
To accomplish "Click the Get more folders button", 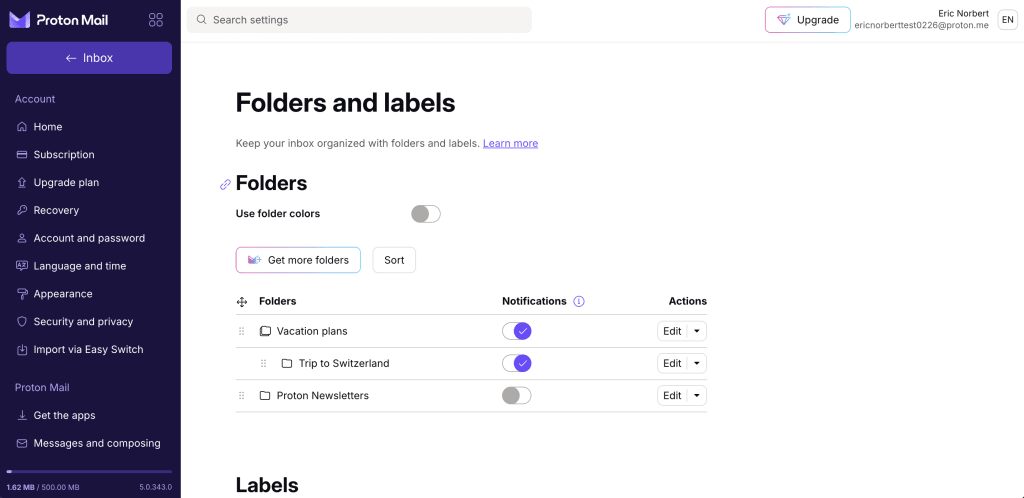I will pyautogui.click(x=298, y=260).
